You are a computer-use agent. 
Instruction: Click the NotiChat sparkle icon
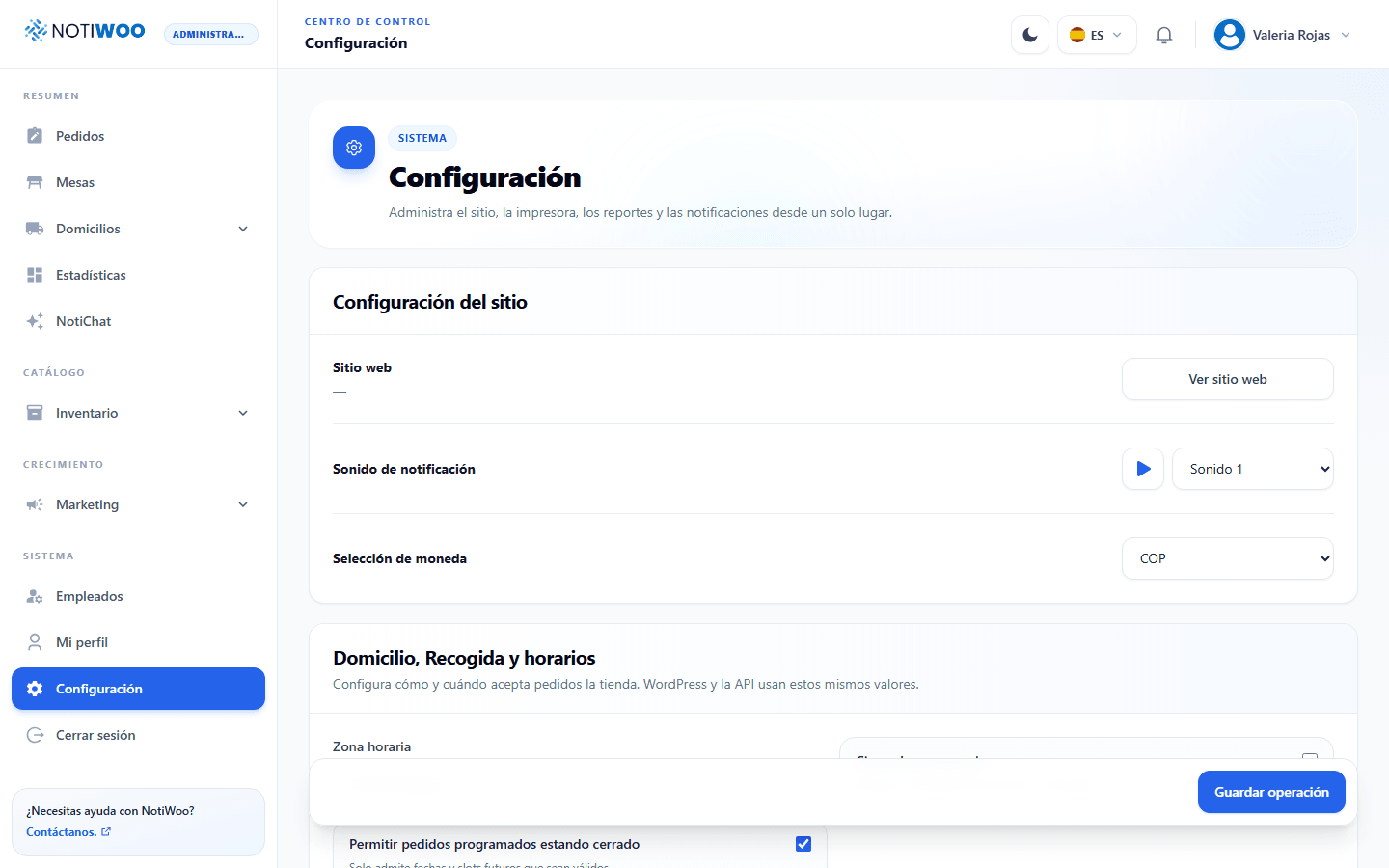35,321
